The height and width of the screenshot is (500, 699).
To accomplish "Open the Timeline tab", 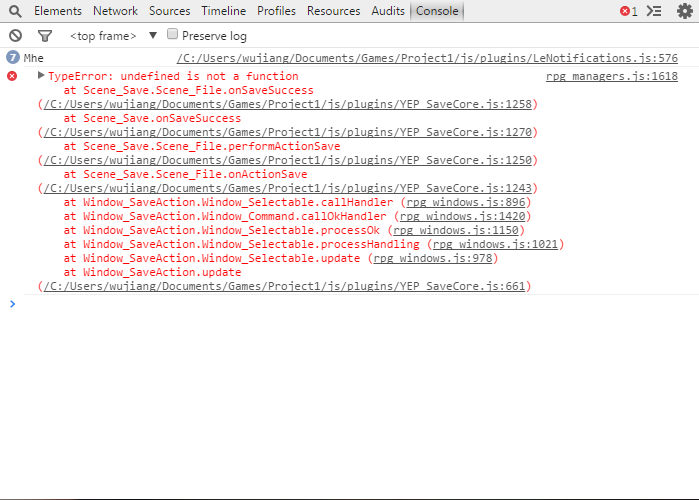I will (223, 11).
